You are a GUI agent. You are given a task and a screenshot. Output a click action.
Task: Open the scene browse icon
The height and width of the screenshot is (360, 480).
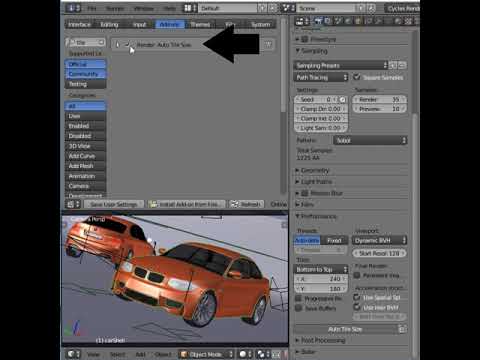tap(289, 8)
